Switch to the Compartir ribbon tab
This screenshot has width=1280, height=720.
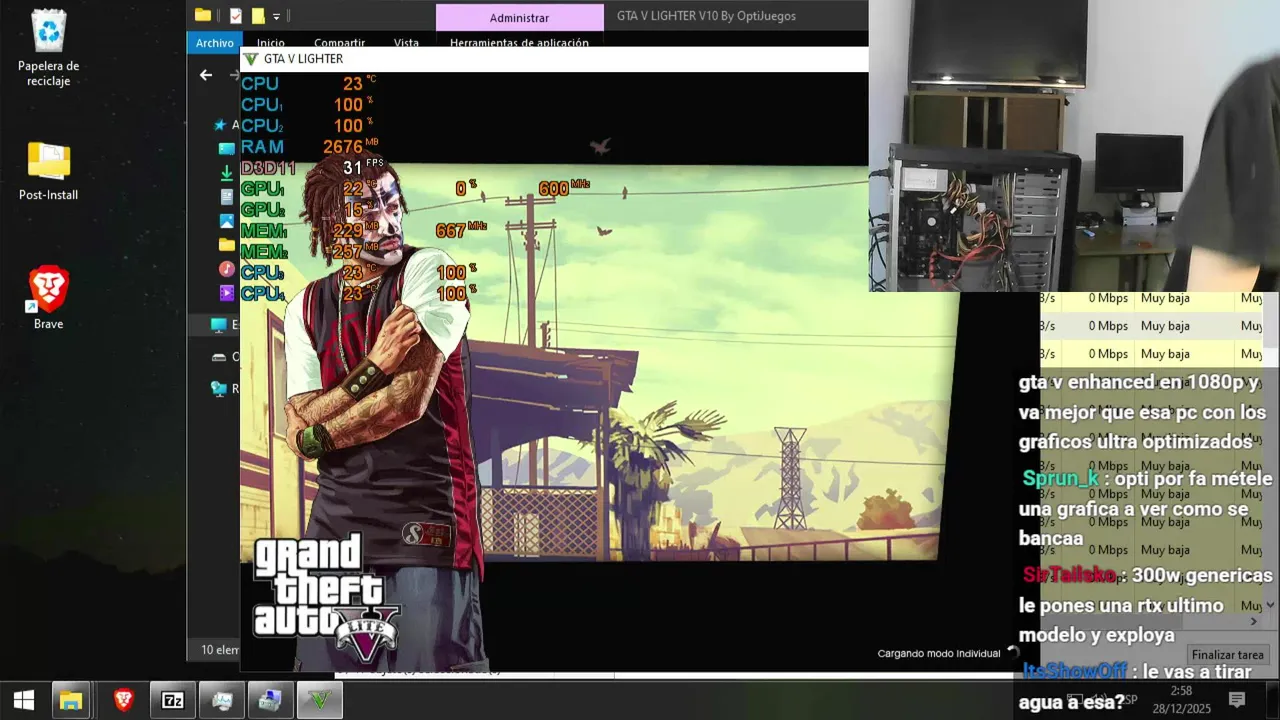tap(339, 43)
